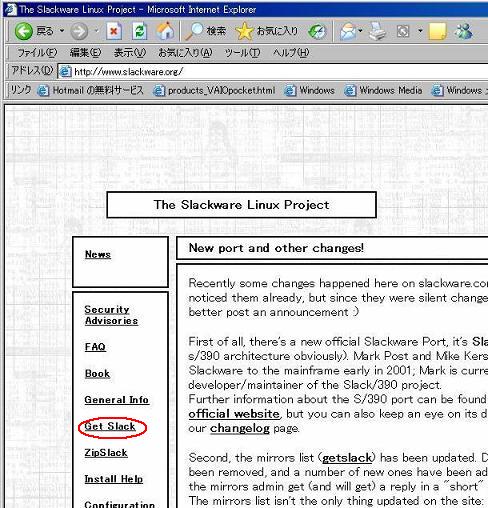Open the Tools menu (ツール)

pos(242,53)
